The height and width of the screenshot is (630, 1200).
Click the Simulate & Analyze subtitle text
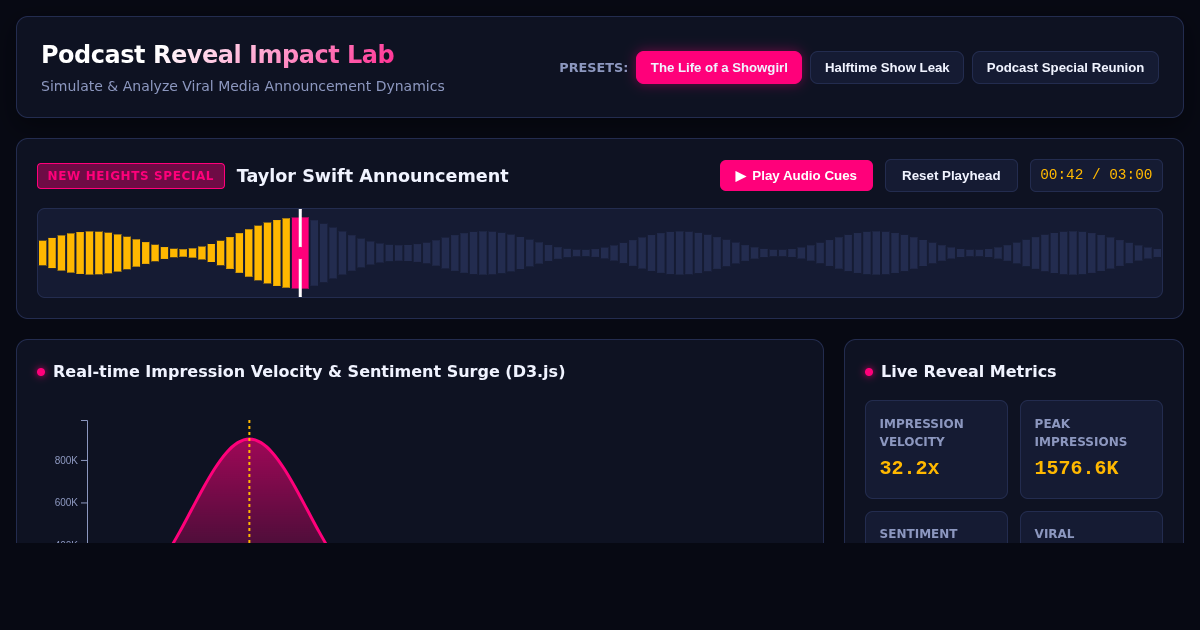[x=243, y=86]
